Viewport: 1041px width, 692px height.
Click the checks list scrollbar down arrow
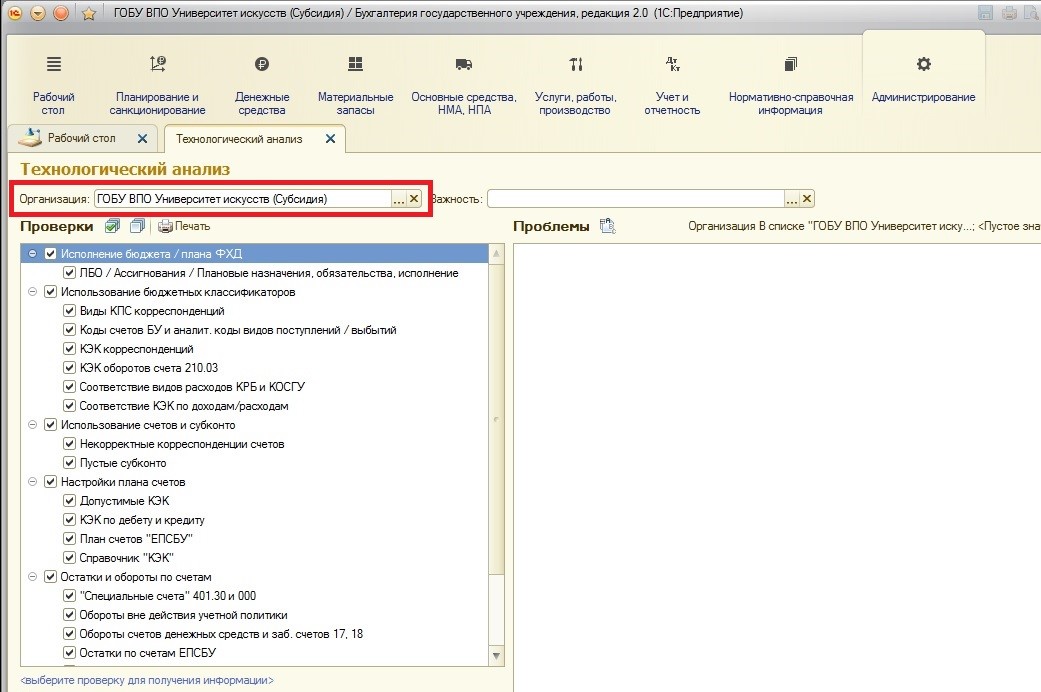point(497,656)
